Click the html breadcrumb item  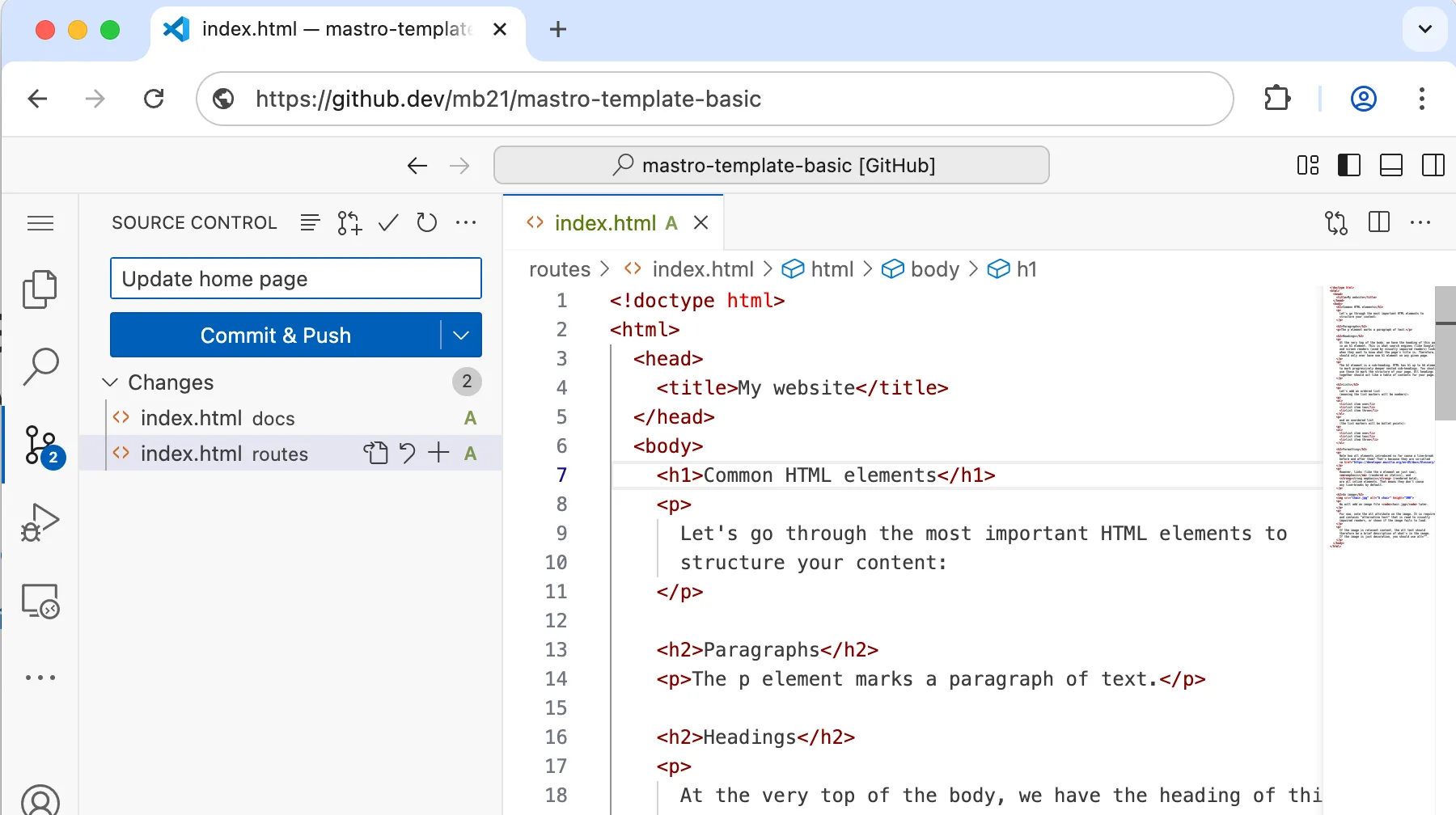(x=832, y=268)
